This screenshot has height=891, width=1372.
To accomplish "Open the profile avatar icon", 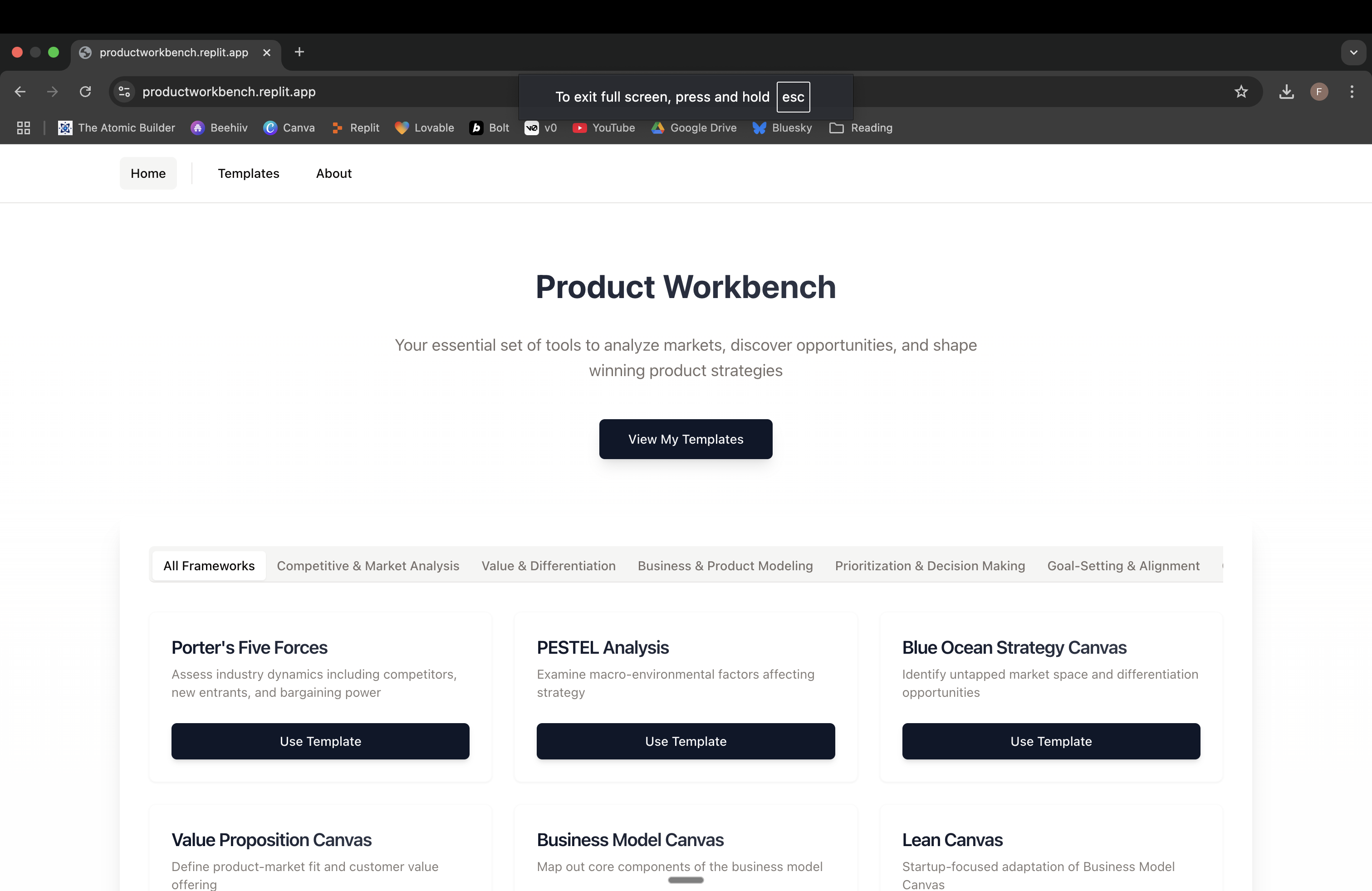I will point(1319,92).
